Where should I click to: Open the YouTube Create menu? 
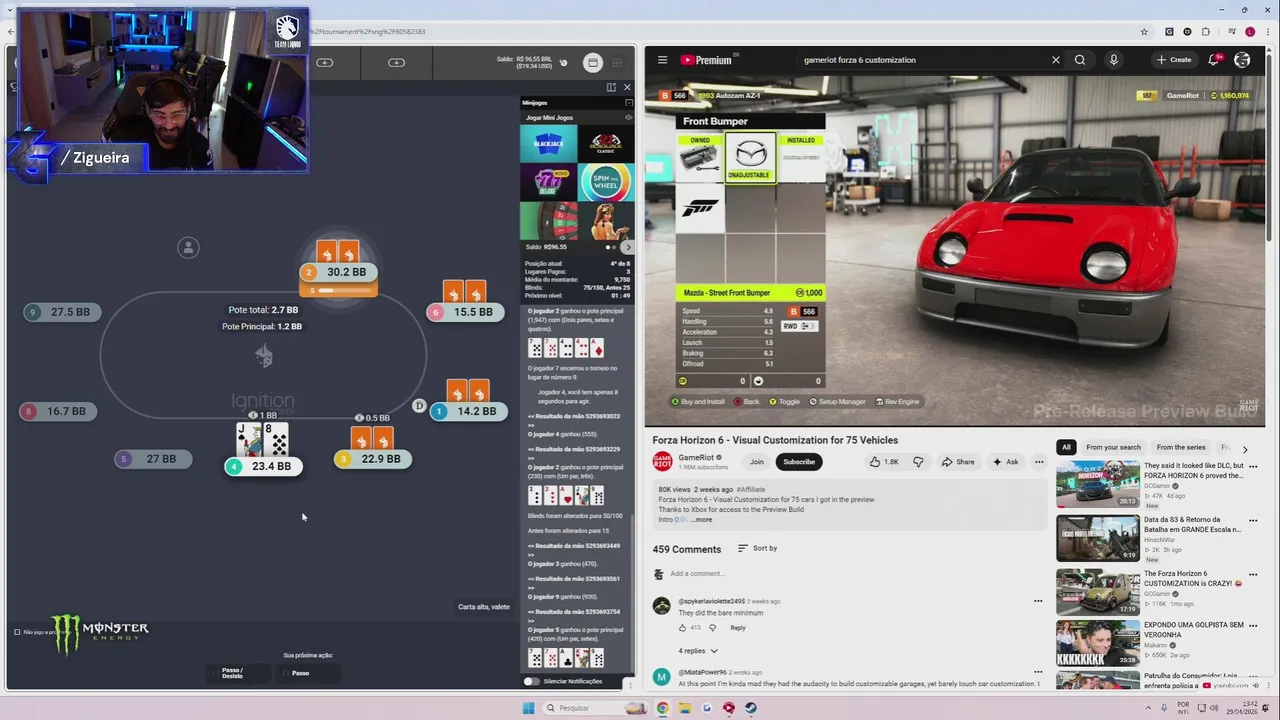click(x=1174, y=60)
